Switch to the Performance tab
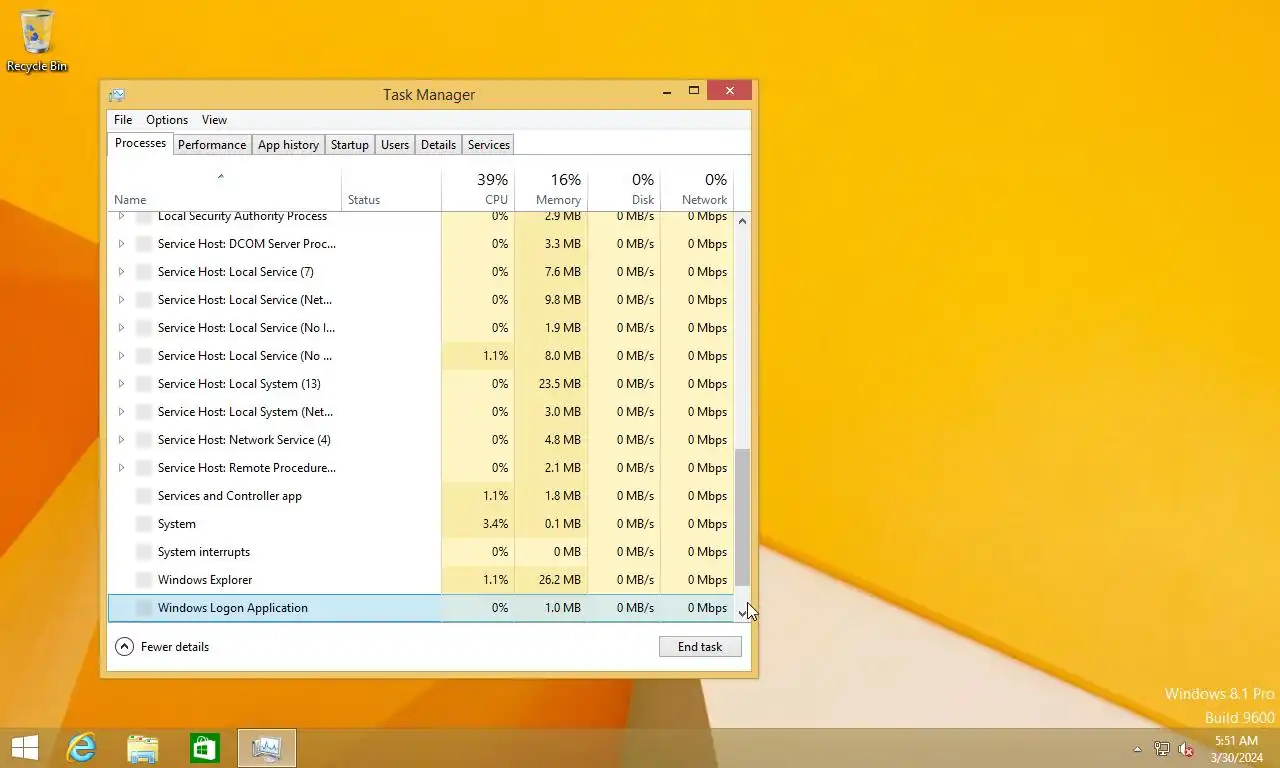Image resolution: width=1280 pixels, height=768 pixels. coord(212,145)
